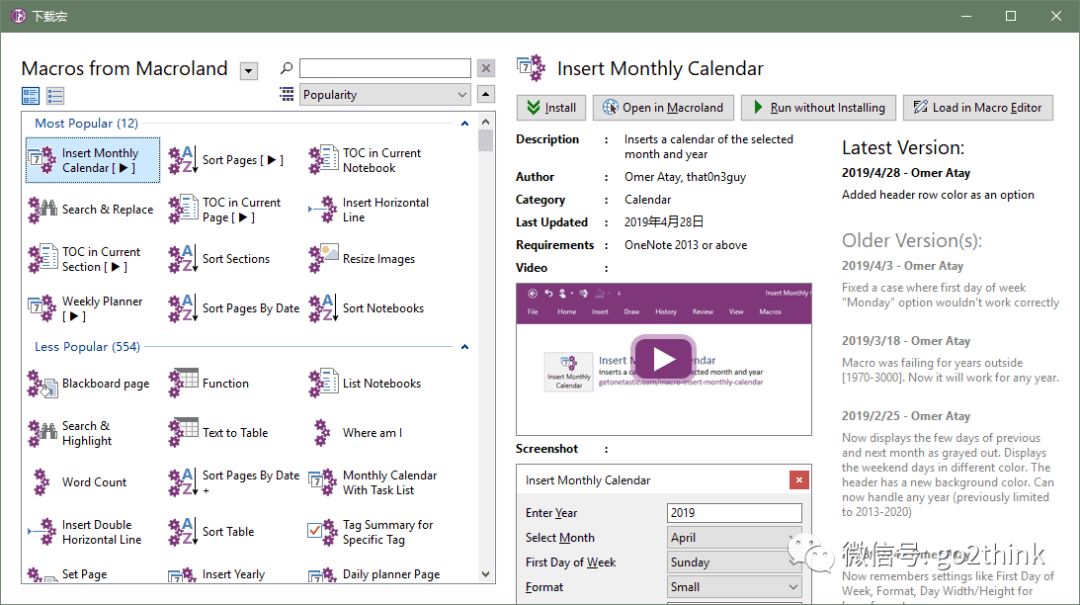Click Load in Macro Editor button
Viewport: 1080px width, 605px height.
(x=978, y=107)
